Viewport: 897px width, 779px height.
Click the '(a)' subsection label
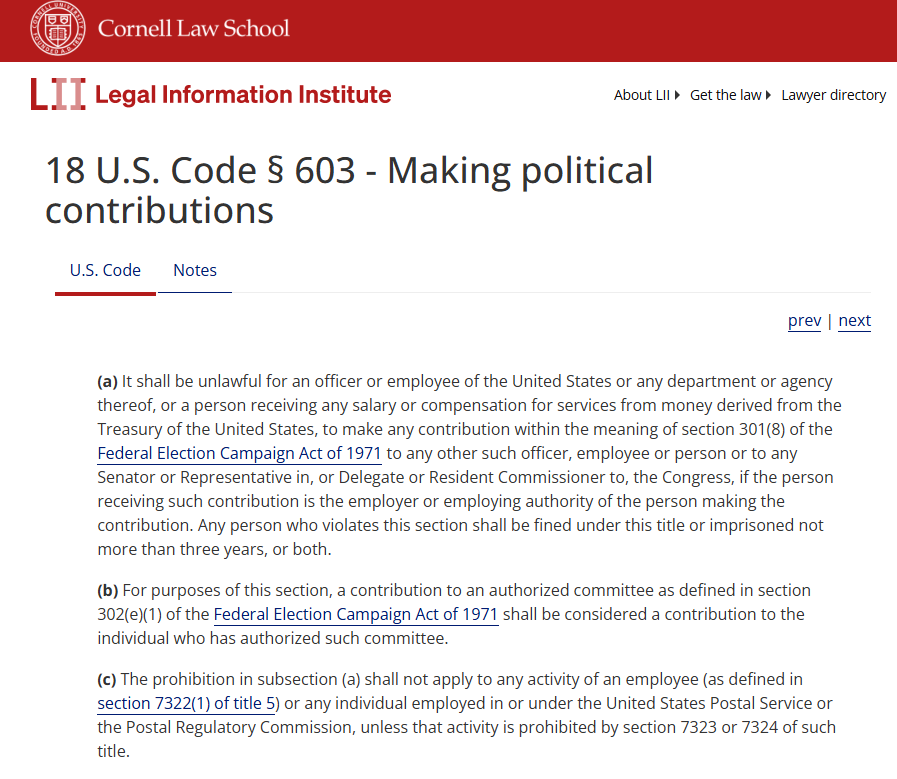coord(107,381)
